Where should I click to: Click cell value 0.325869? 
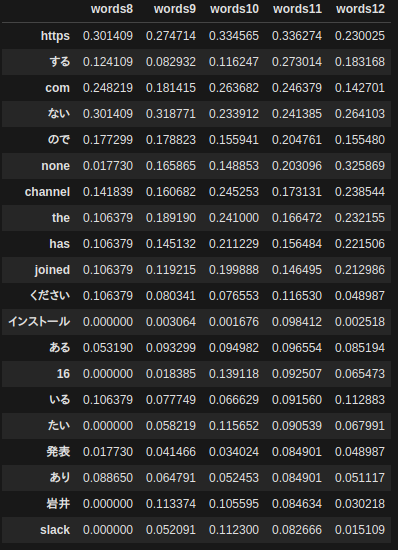360,166
